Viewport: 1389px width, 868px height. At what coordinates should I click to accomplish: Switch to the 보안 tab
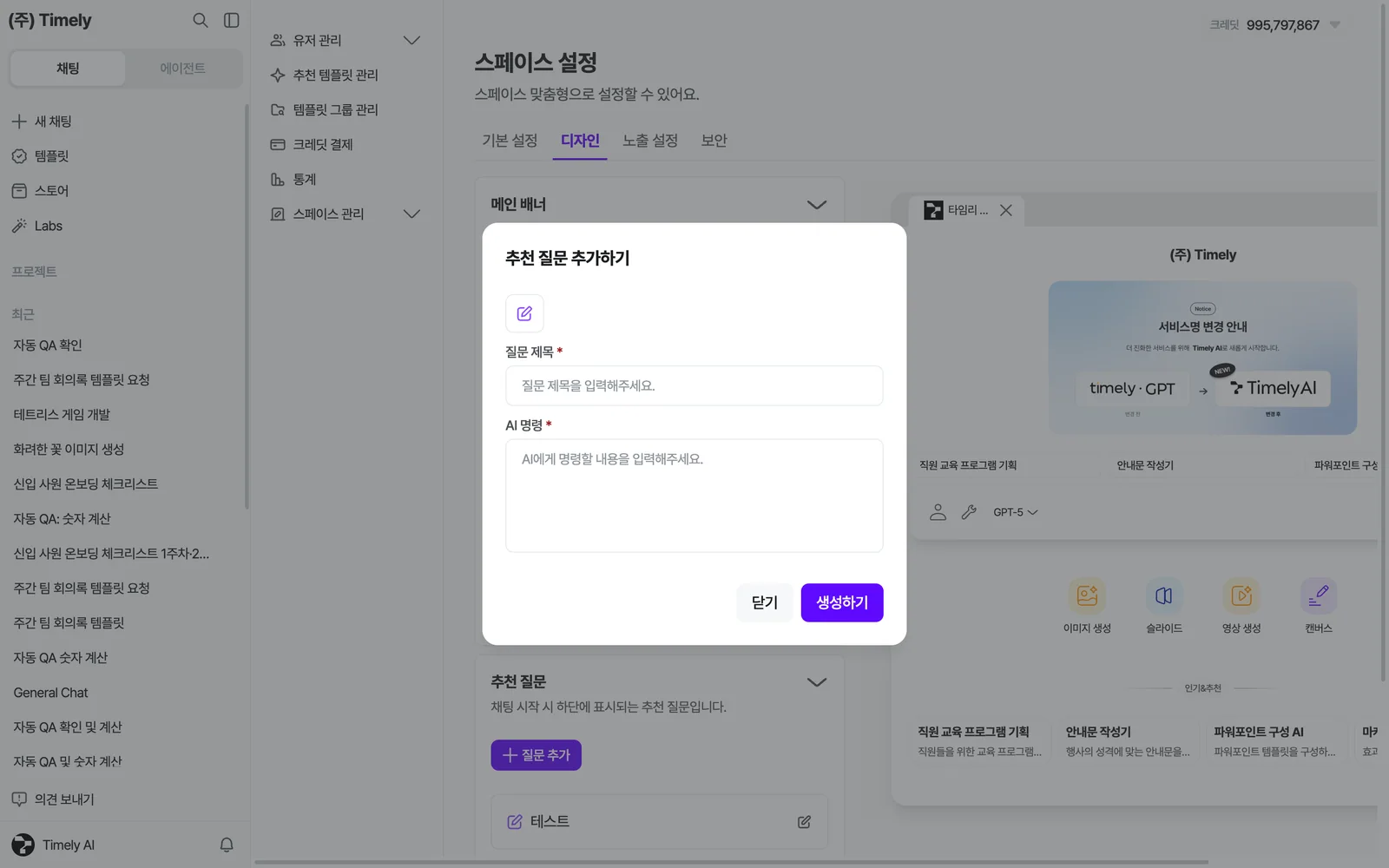tap(714, 141)
